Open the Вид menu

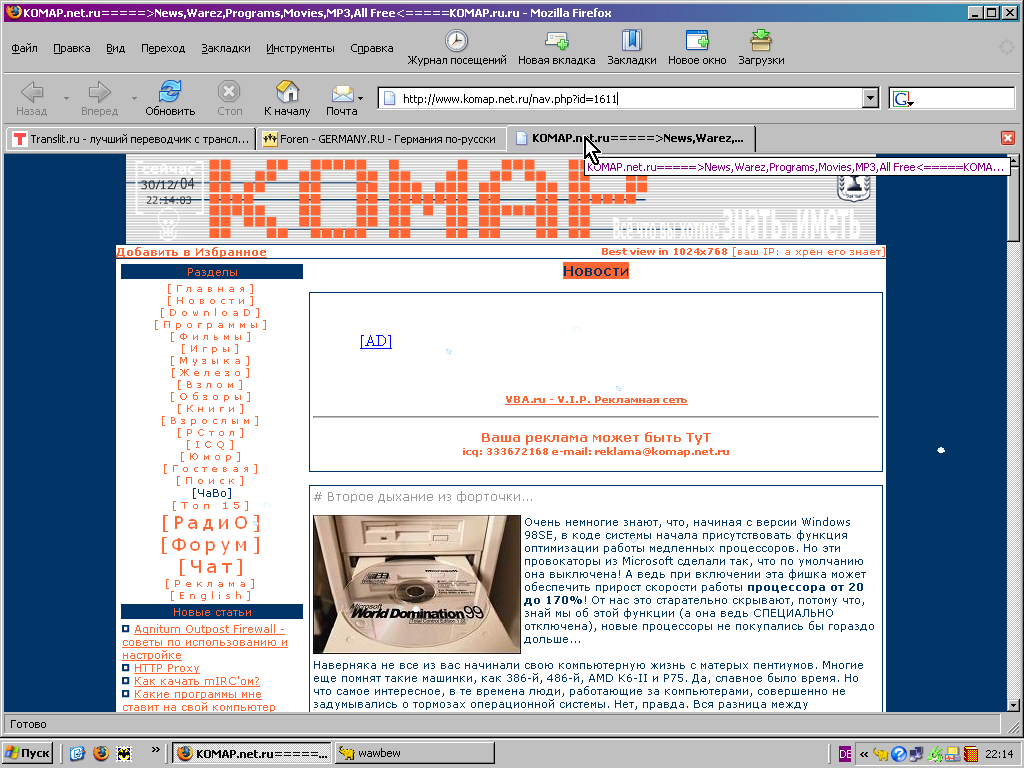(x=116, y=48)
